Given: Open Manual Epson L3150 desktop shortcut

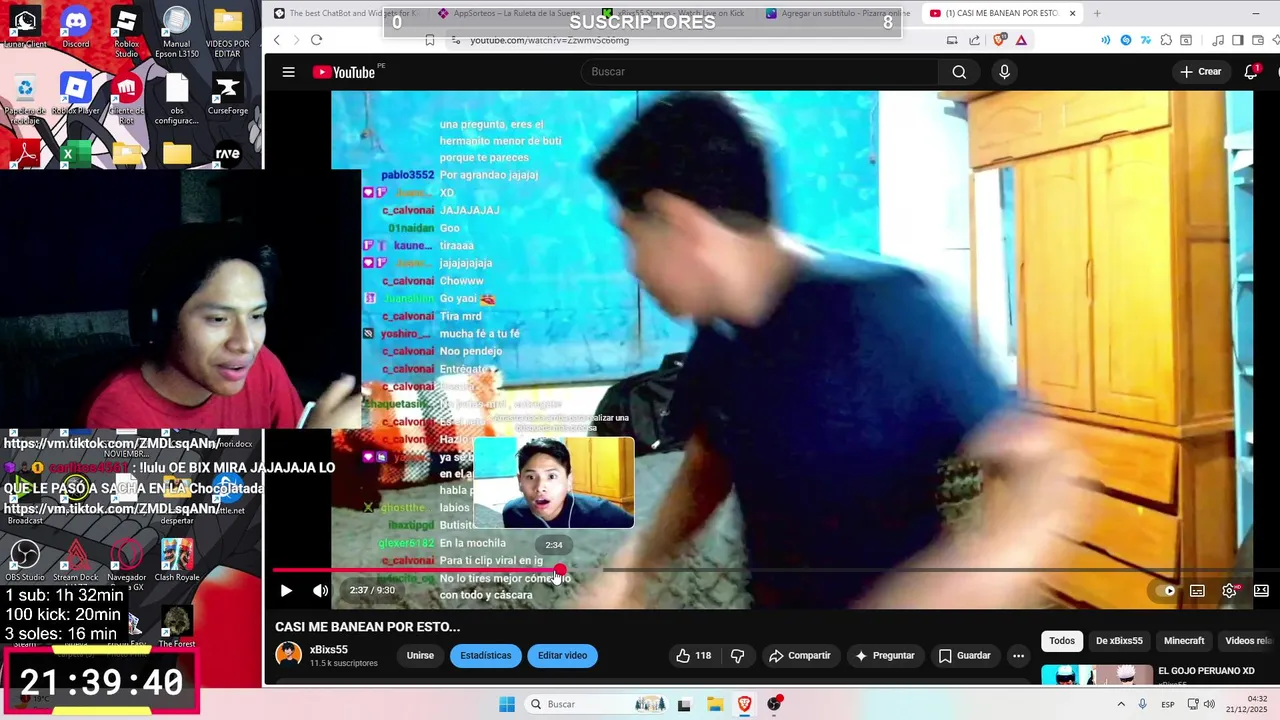Looking at the screenshot, I should [x=176, y=33].
